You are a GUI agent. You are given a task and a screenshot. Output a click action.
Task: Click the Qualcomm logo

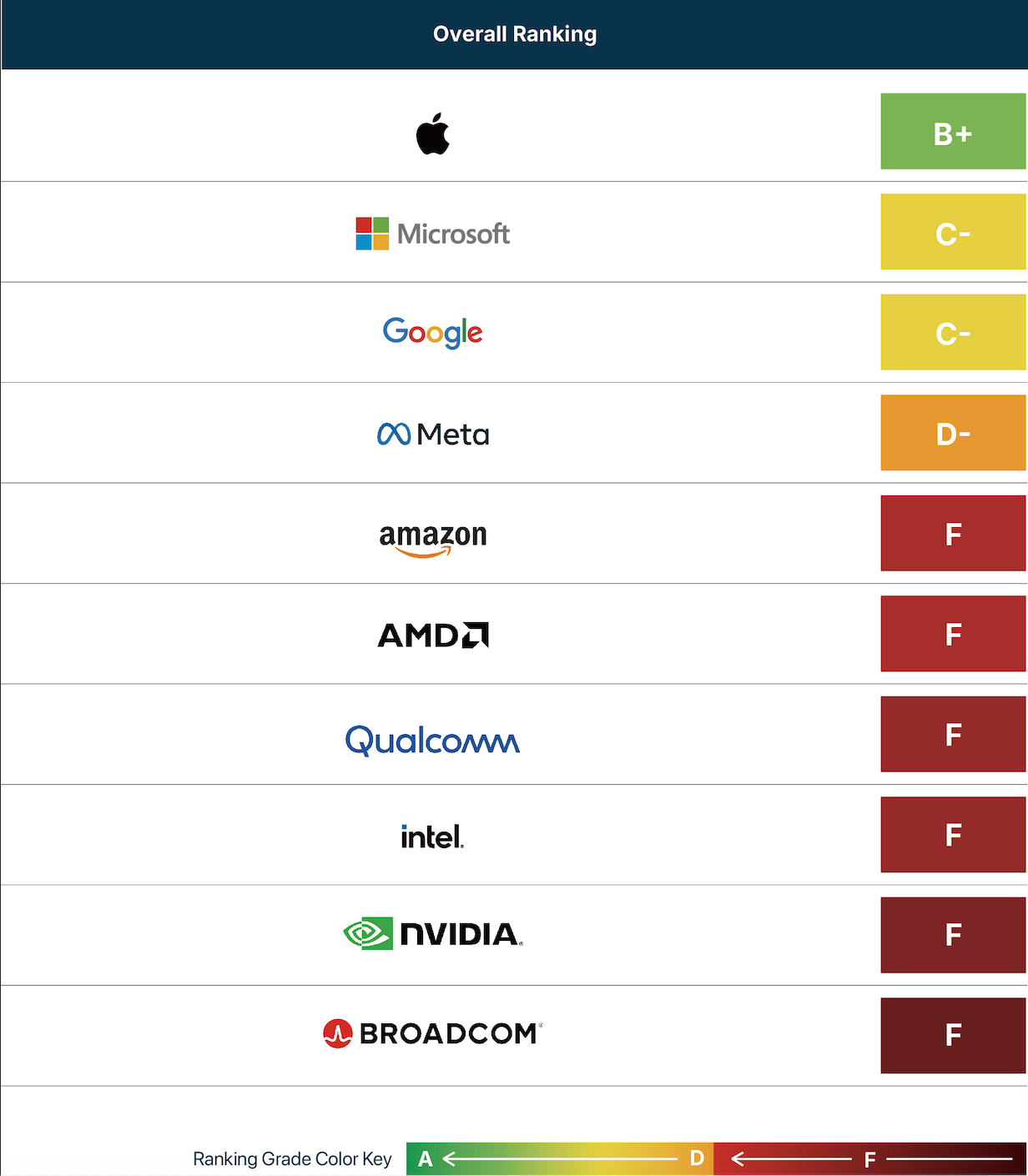click(432, 739)
